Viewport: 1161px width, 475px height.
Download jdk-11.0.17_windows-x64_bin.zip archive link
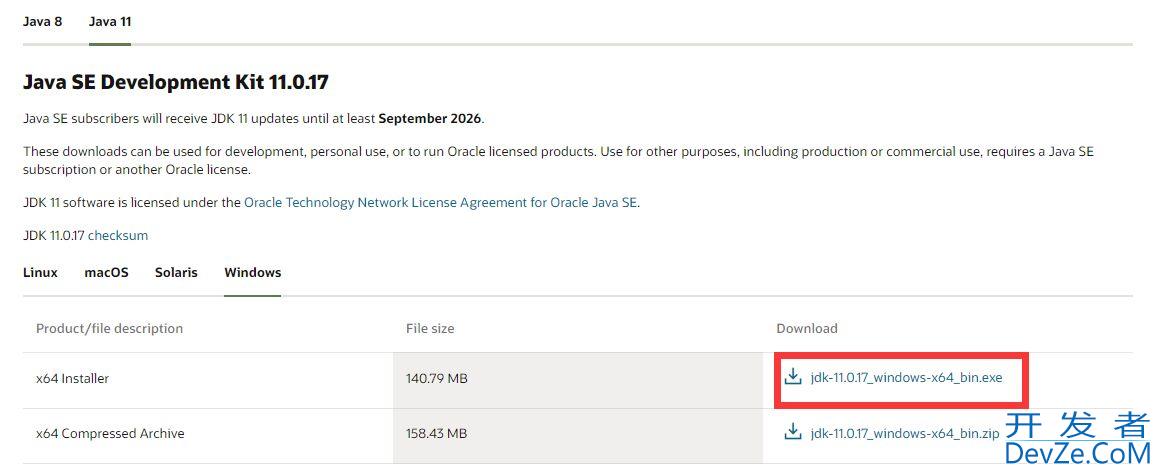(x=905, y=433)
